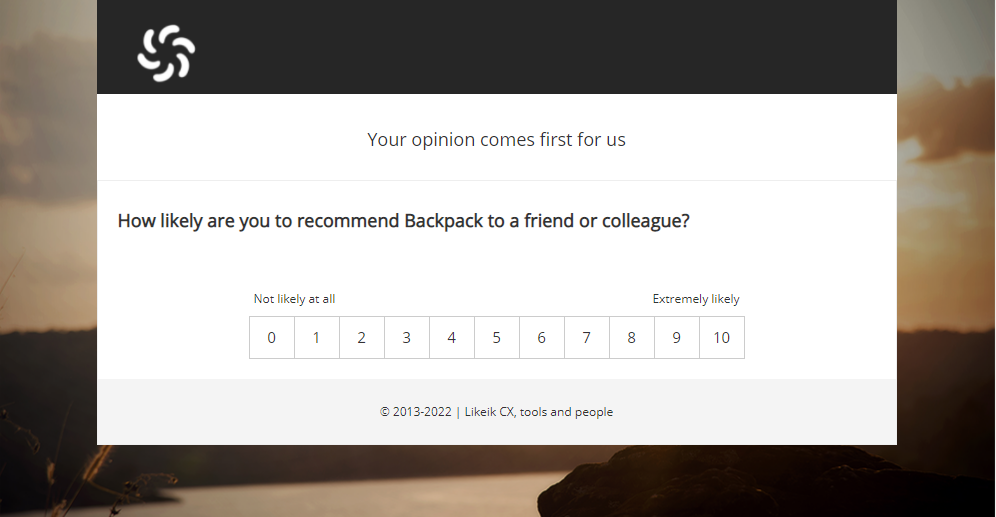996x517 pixels.
Task: Select score 8 on recommendation scale
Action: coord(632,338)
